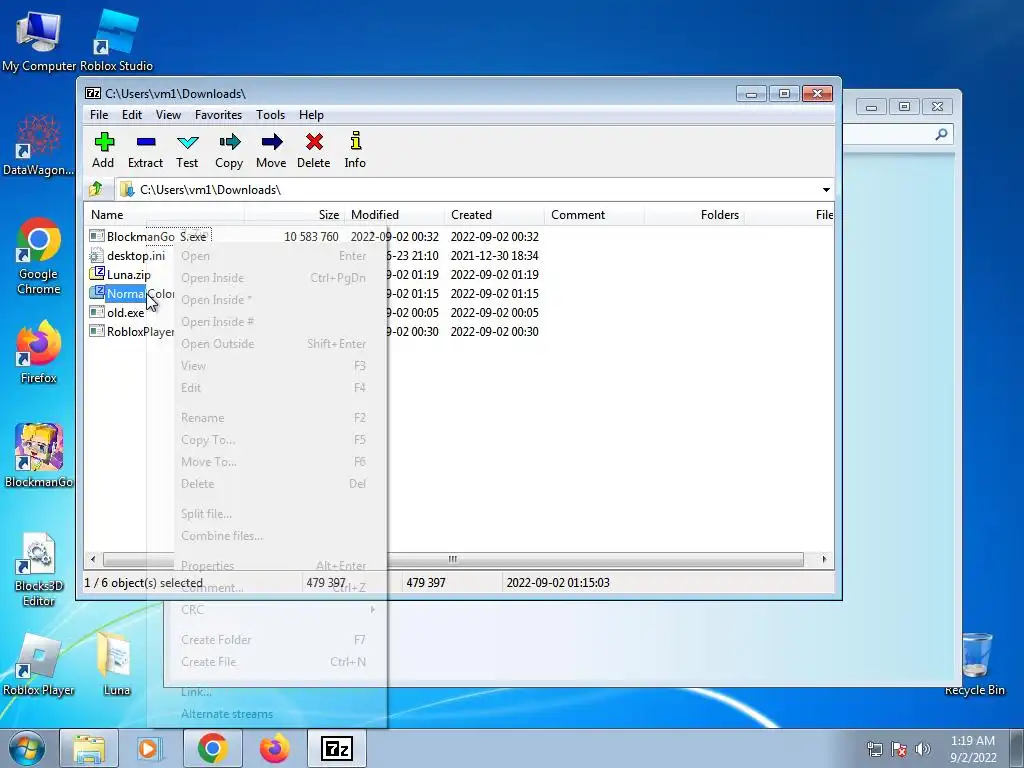This screenshot has height=768, width=1024.
Task: Open the Google Chrome desktop shortcut
Action: tap(39, 256)
